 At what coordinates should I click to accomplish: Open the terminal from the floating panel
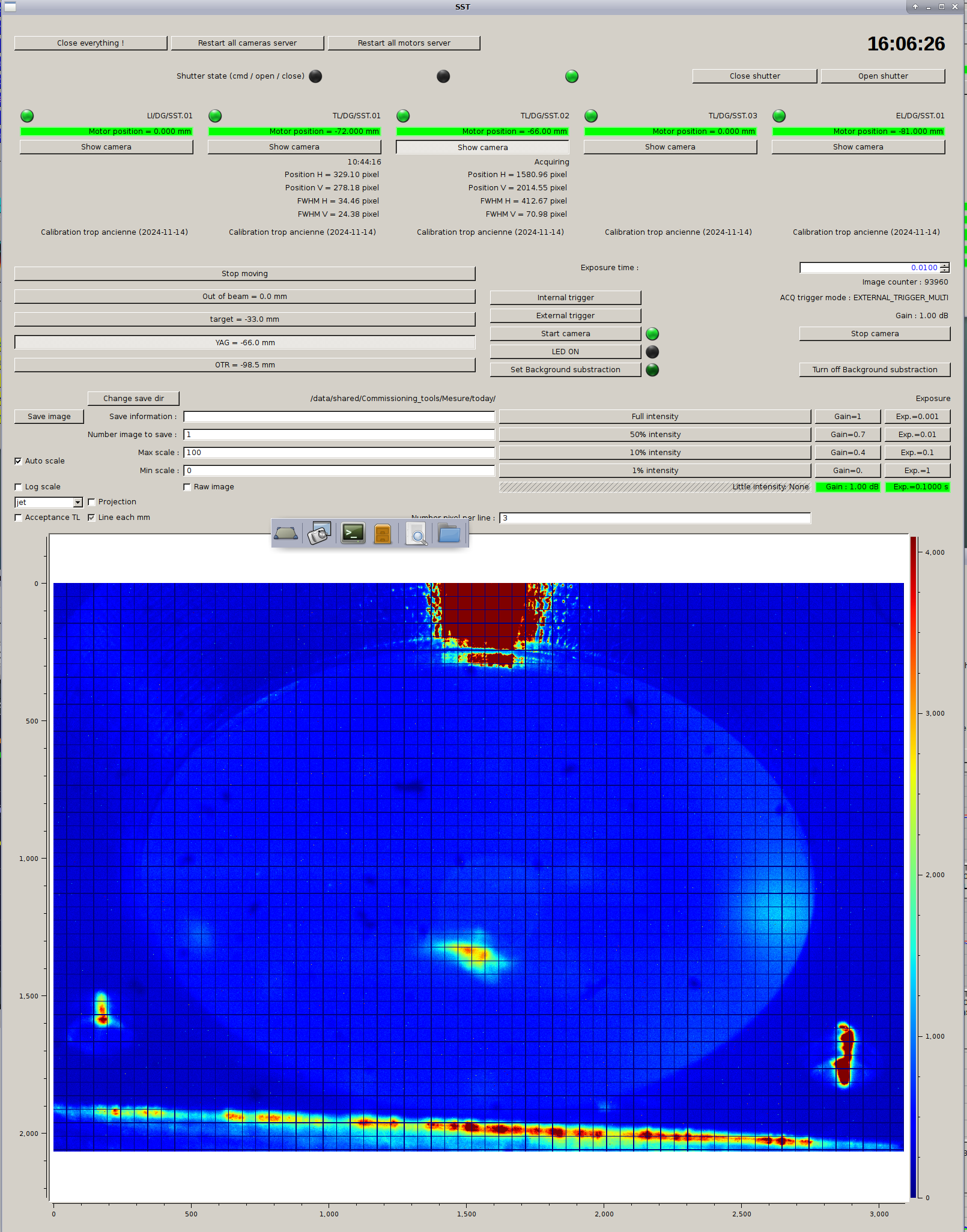tap(353, 533)
